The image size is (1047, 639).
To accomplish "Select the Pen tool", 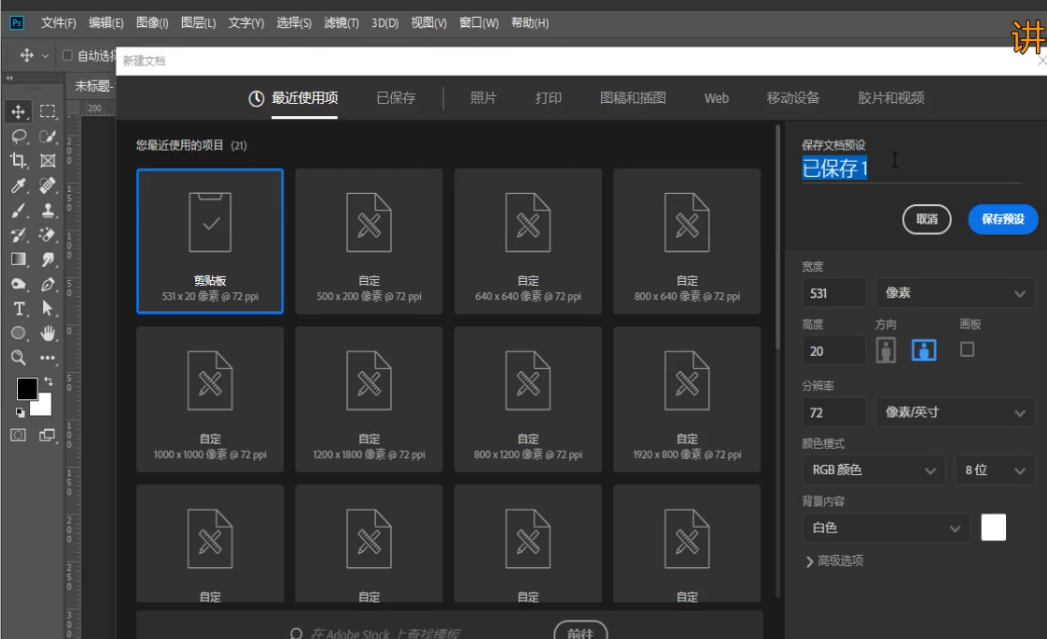I will (x=47, y=284).
